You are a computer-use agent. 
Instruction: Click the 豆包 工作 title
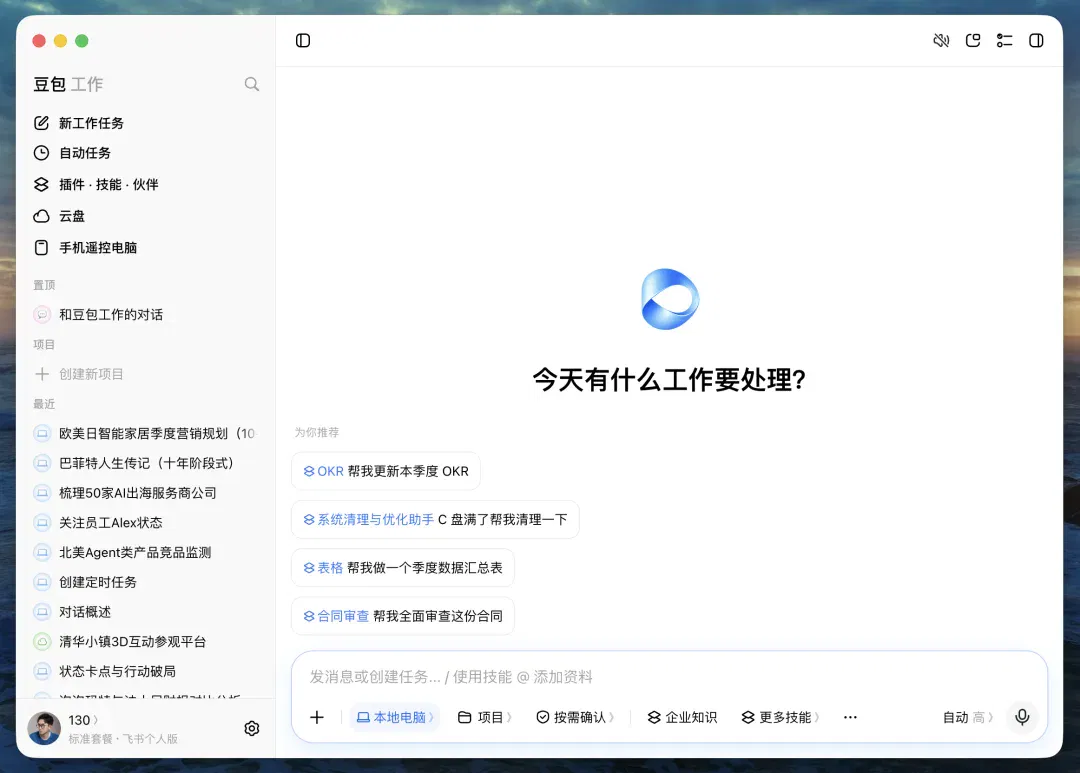pyautogui.click(x=68, y=84)
